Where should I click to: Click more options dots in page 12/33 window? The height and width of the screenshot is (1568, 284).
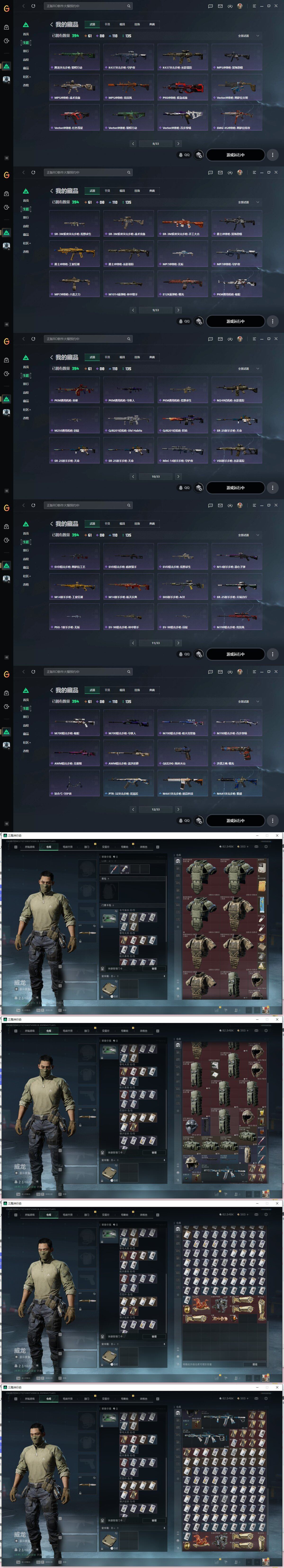[x=272, y=821]
